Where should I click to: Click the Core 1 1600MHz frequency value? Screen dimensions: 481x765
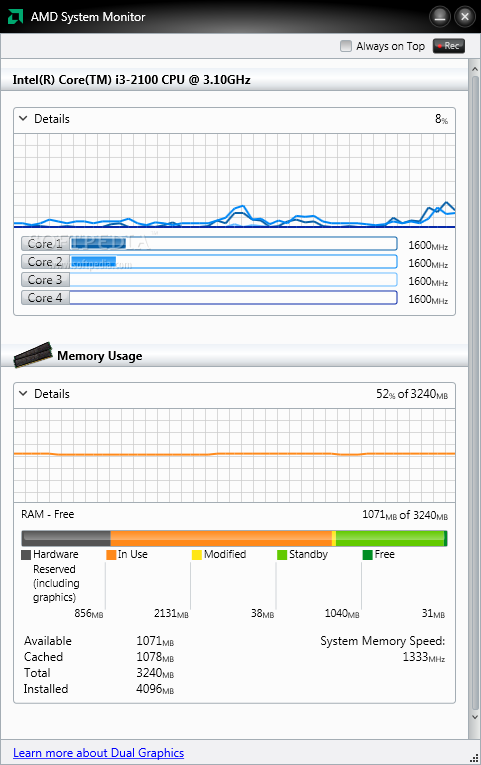(x=428, y=245)
